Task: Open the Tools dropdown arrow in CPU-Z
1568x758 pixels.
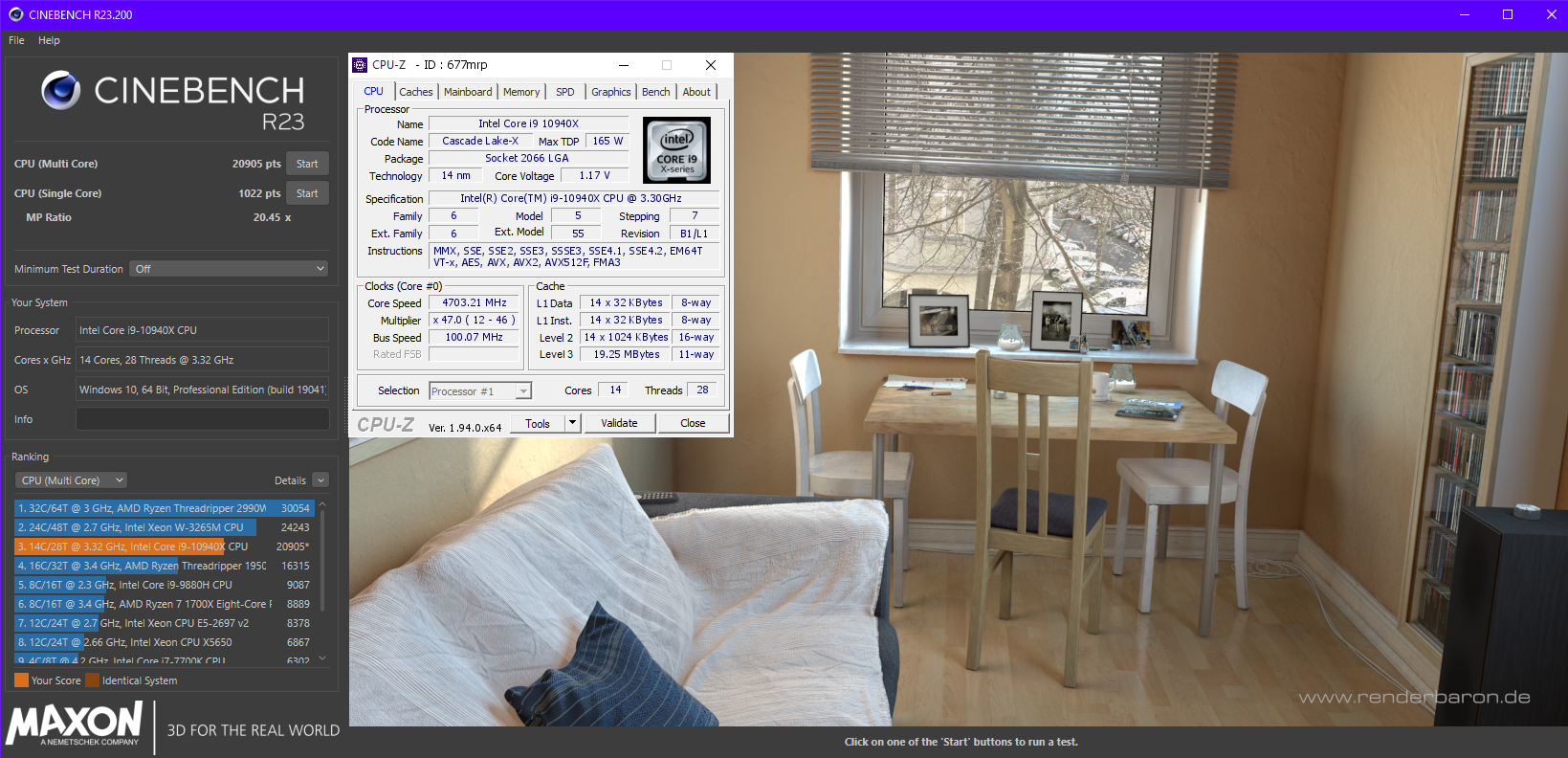Action: tap(573, 423)
